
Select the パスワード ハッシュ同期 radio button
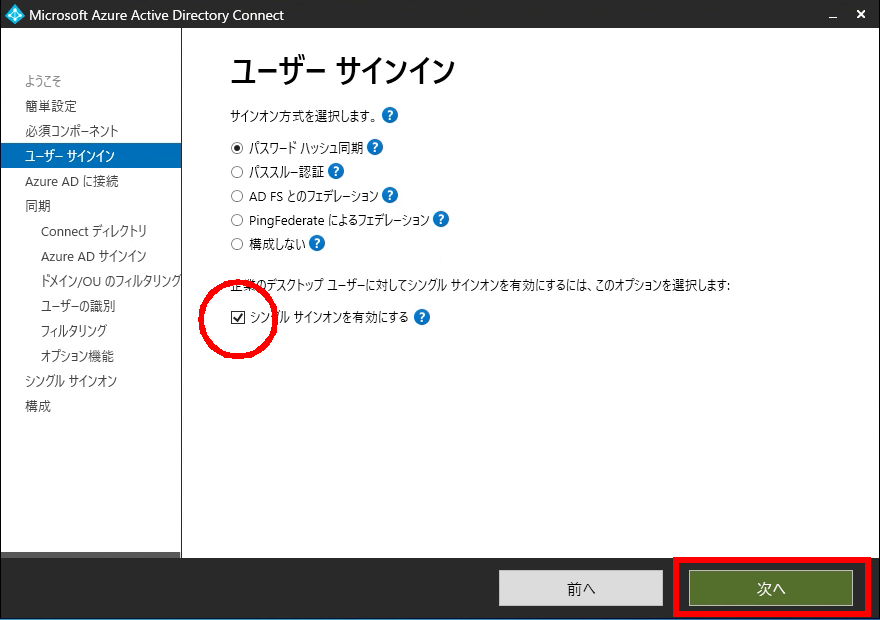click(x=237, y=148)
